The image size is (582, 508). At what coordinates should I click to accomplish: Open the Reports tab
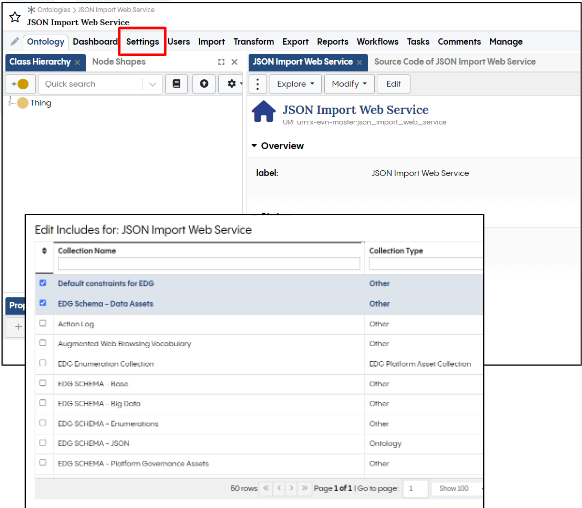coord(333,42)
